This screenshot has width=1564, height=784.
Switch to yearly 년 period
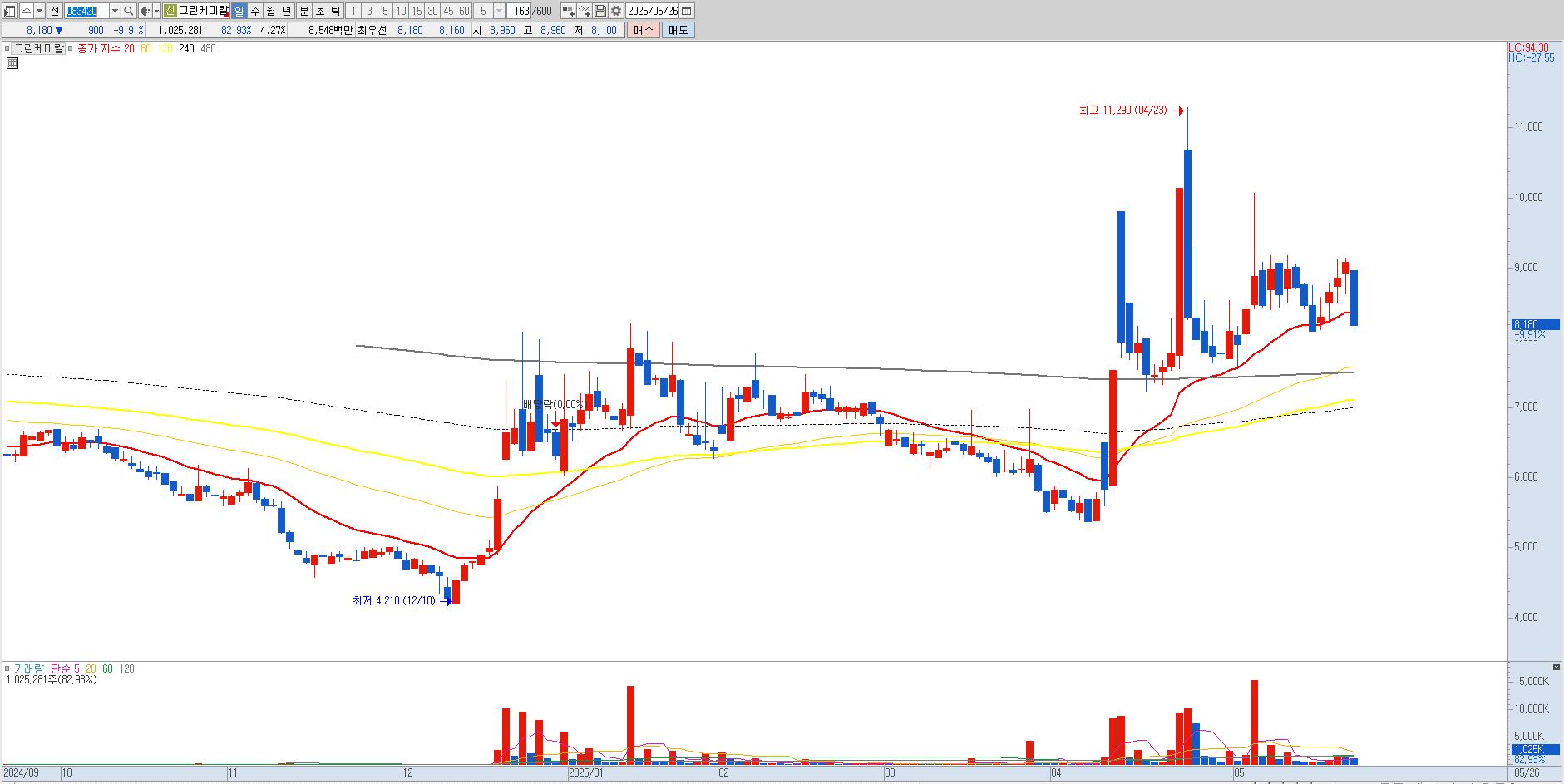[x=287, y=11]
